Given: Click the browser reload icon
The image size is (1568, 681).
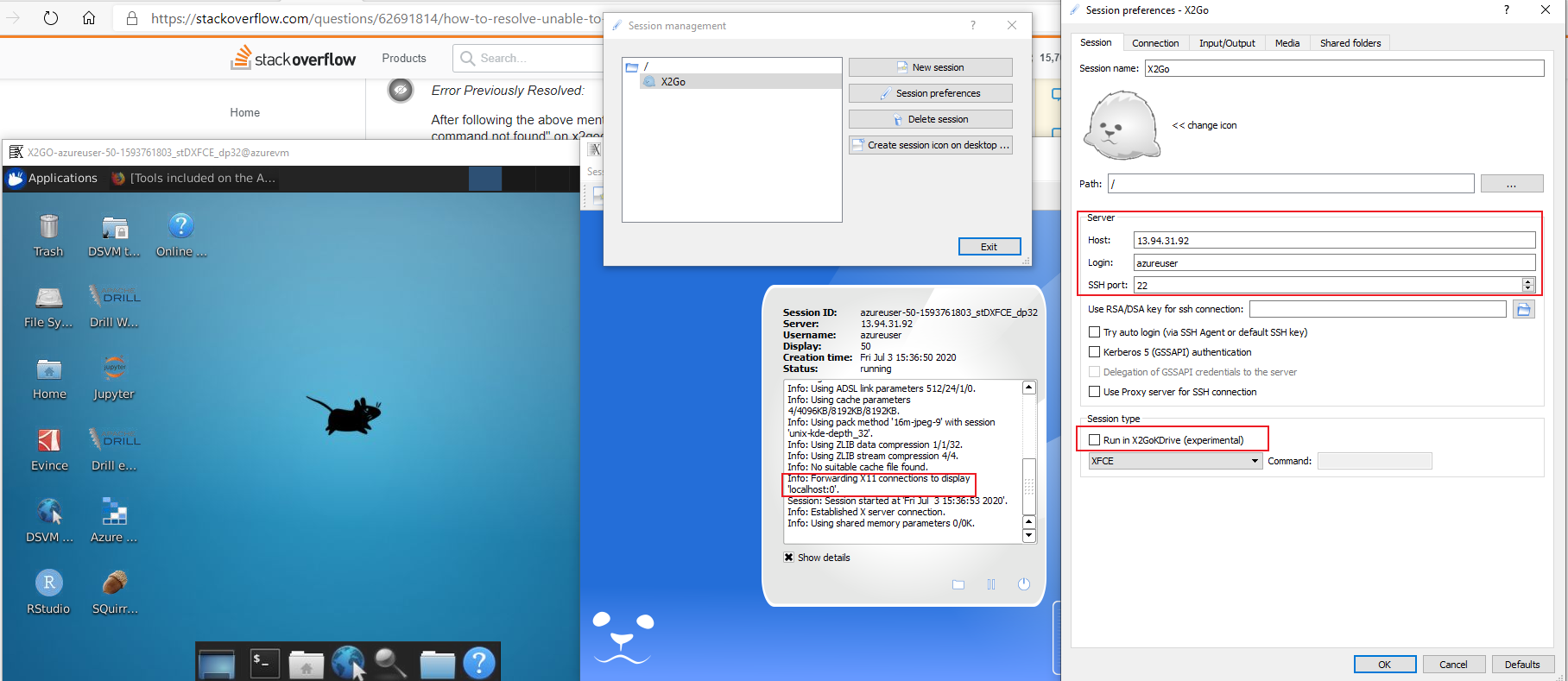Looking at the screenshot, I should click(x=51, y=18).
